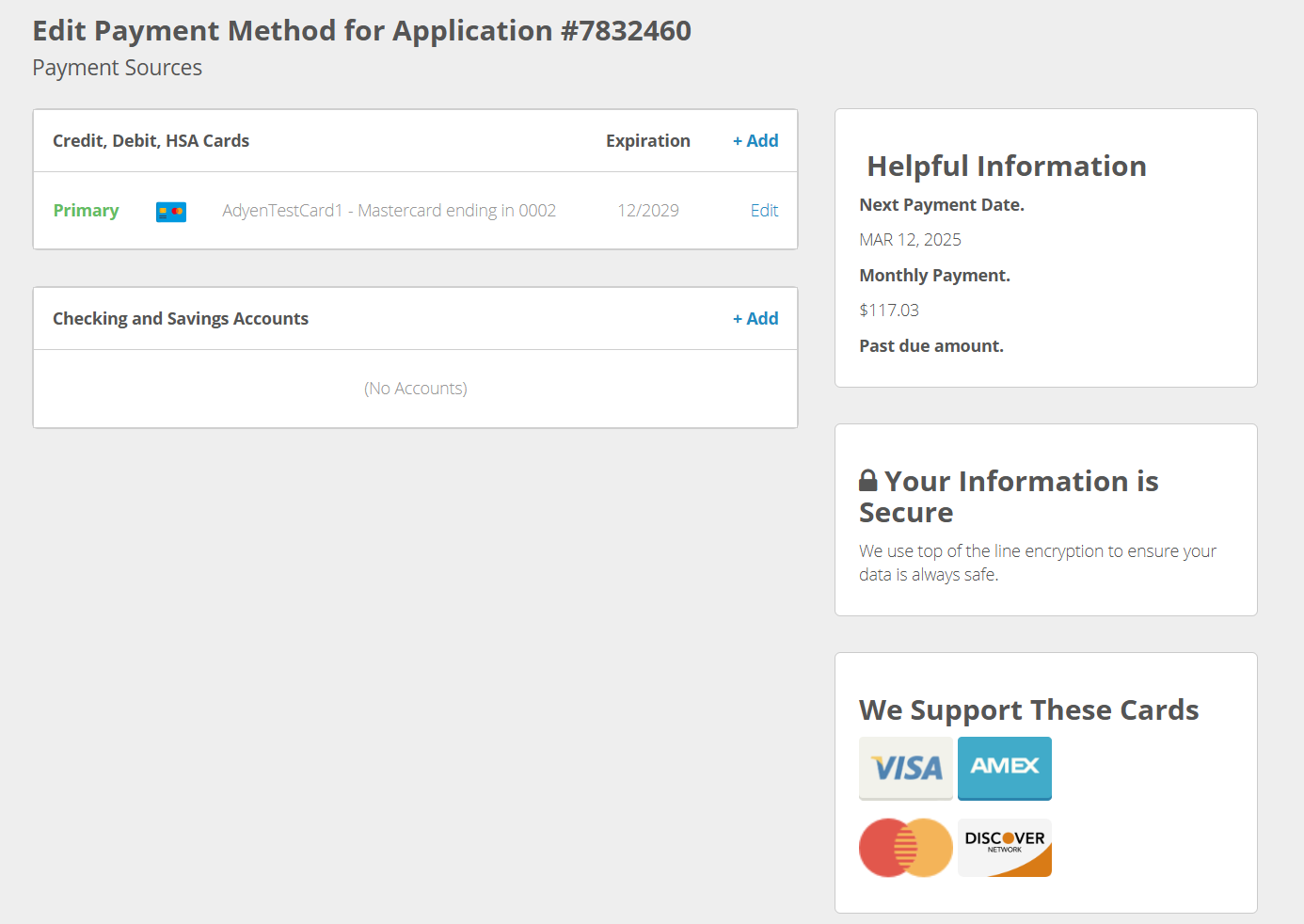Click the Discover Network card logo
Screen dimensions: 1304x924
point(1004,848)
